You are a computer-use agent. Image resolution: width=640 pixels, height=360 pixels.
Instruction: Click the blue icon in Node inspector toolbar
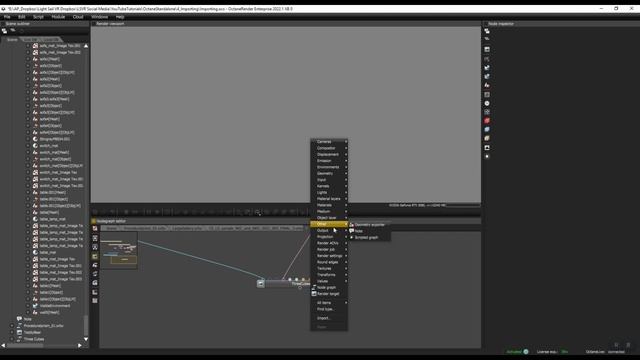[x=487, y=129]
